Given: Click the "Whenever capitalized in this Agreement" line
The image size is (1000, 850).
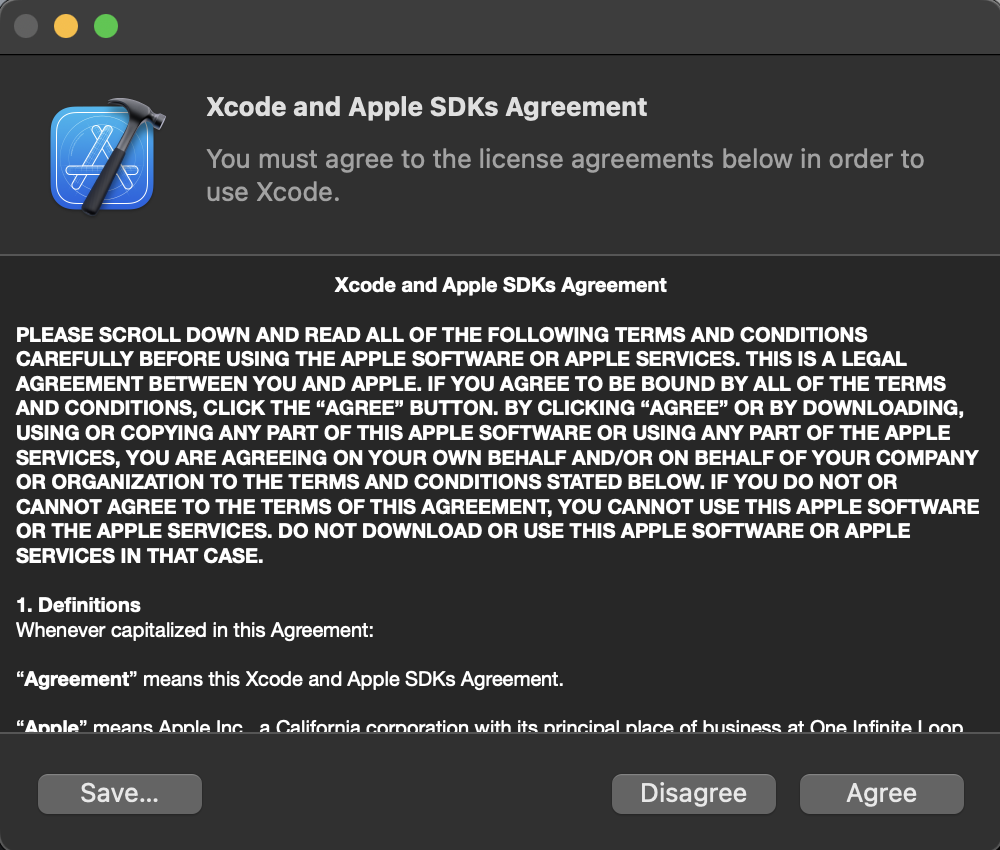Looking at the screenshot, I should click(x=195, y=631).
